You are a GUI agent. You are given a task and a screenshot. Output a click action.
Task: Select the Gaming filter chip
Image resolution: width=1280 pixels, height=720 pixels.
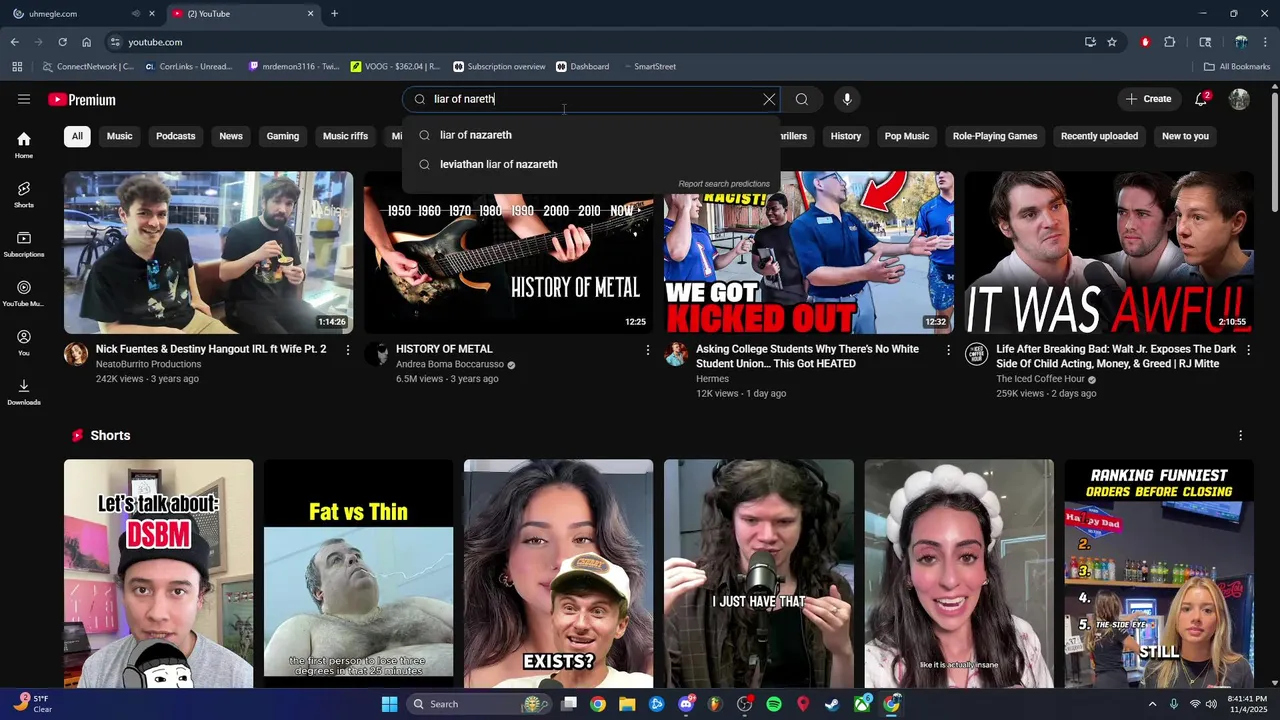tap(282, 136)
